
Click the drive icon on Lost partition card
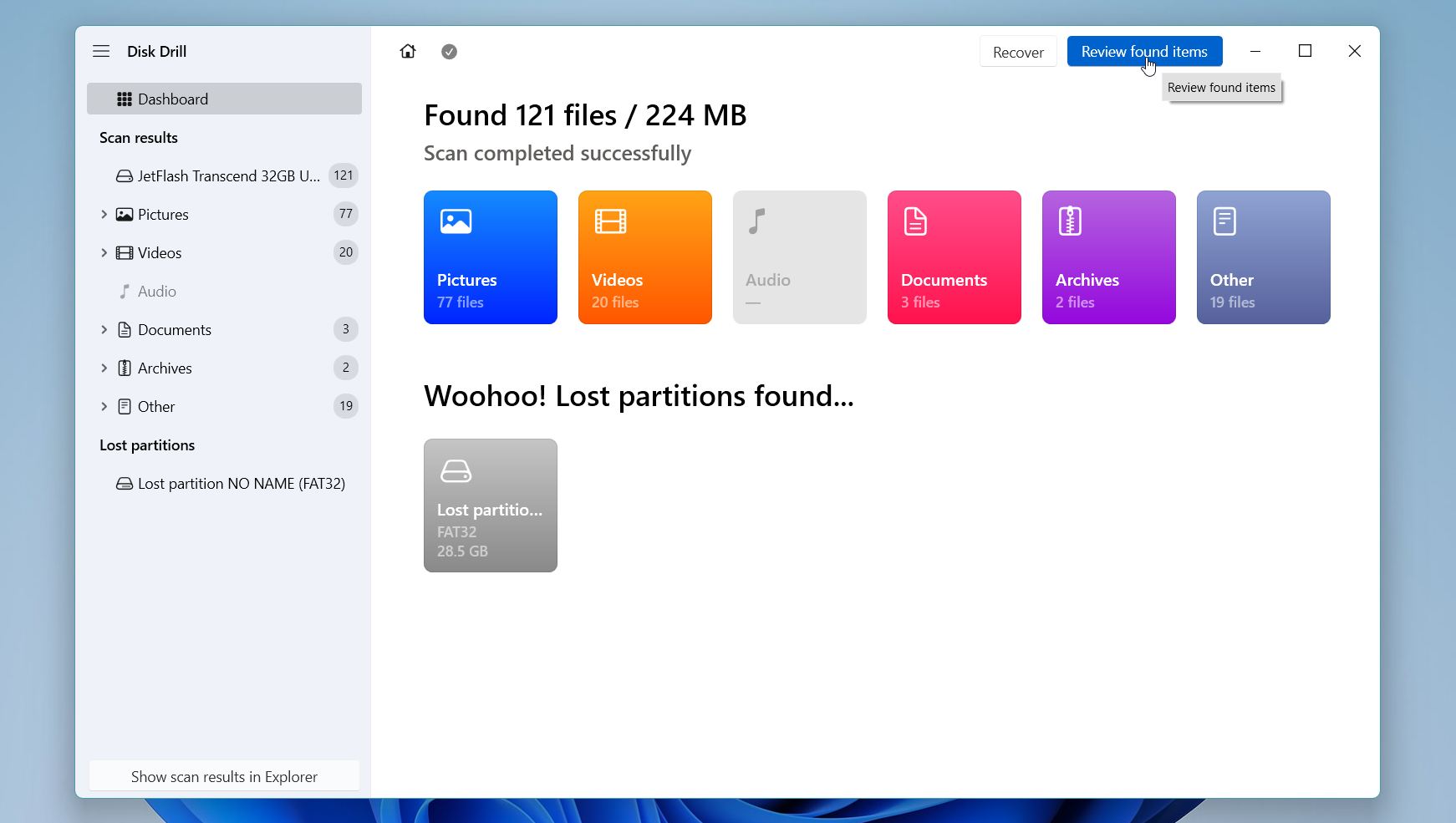(456, 471)
